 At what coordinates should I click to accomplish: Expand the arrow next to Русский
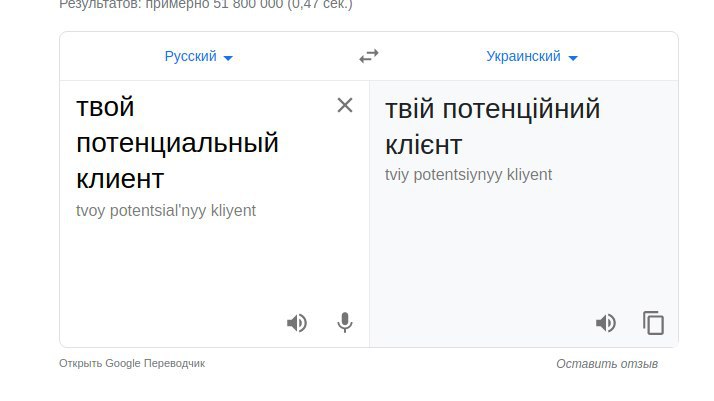[228, 58]
